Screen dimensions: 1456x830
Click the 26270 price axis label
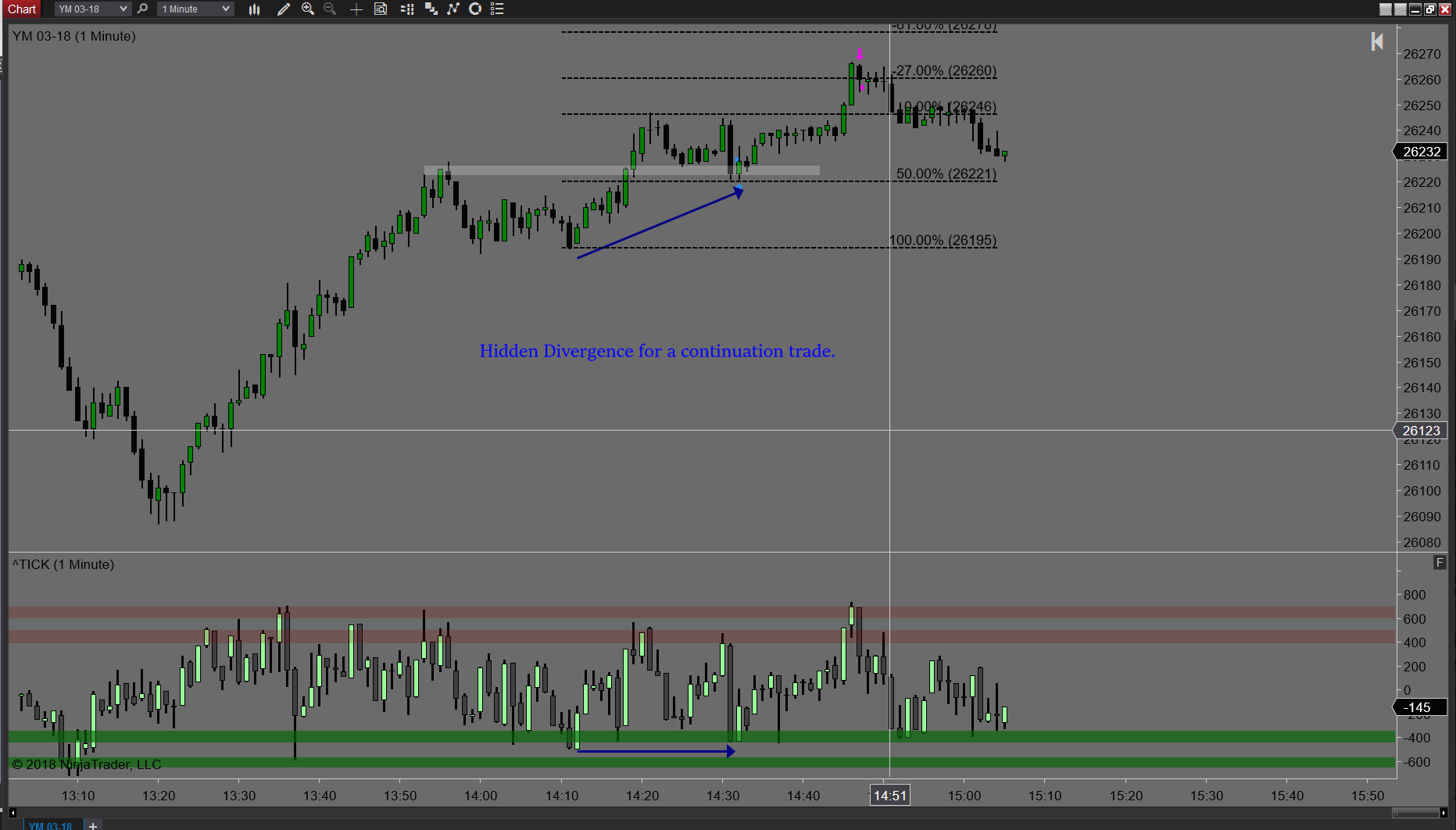click(x=1422, y=54)
